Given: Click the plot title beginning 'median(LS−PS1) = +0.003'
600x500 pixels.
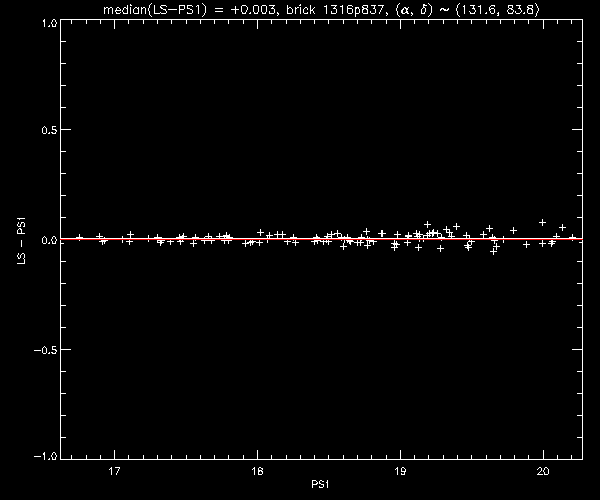Looking at the screenshot, I should coord(321,9).
